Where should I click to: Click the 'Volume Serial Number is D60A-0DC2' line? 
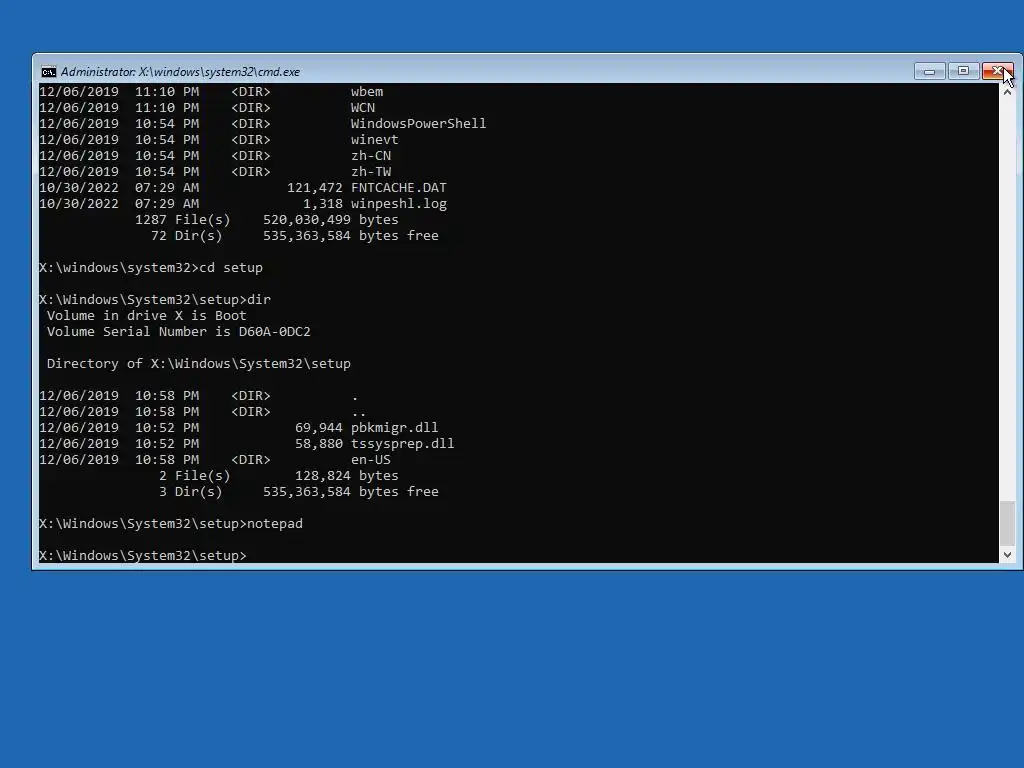pyautogui.click(x=178, y=332)
